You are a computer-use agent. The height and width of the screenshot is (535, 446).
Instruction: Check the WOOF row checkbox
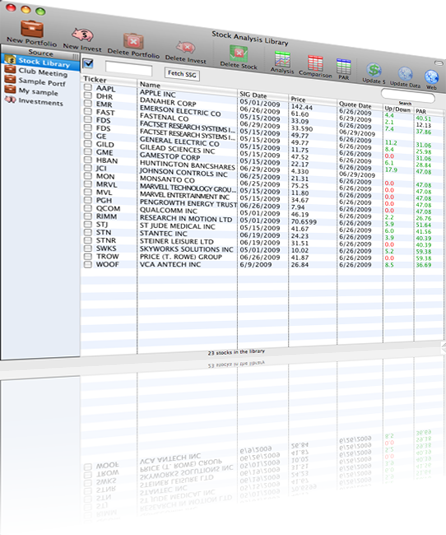click(88, 264)
